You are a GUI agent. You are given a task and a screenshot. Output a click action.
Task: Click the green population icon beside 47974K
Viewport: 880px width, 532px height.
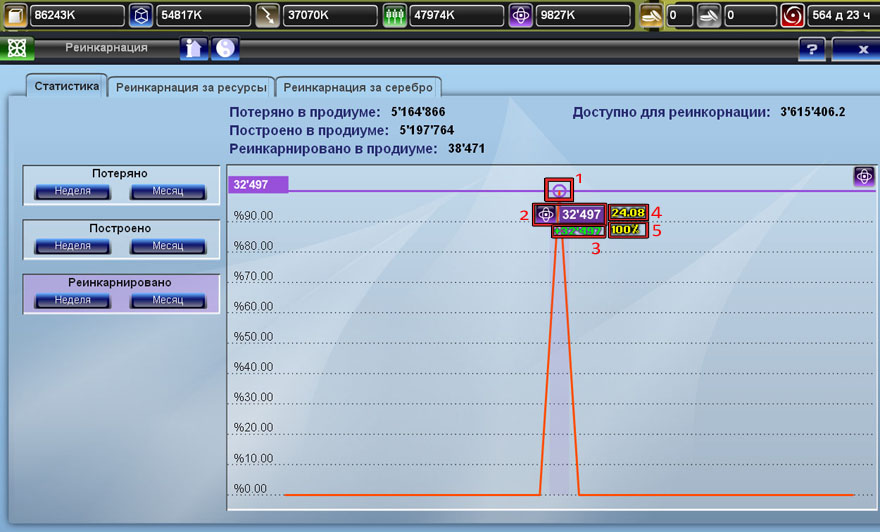394,16
